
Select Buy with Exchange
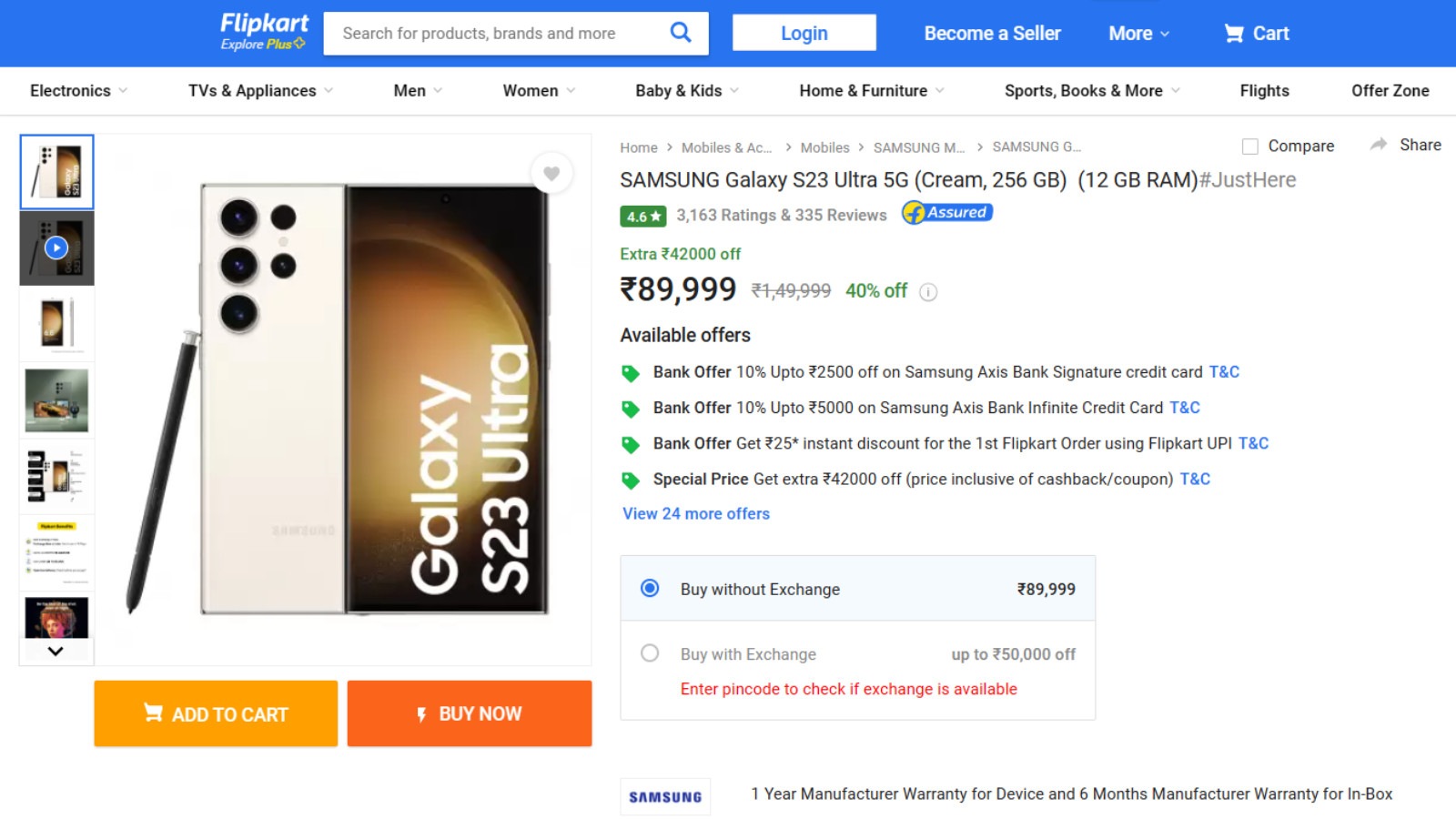[650, 653]
